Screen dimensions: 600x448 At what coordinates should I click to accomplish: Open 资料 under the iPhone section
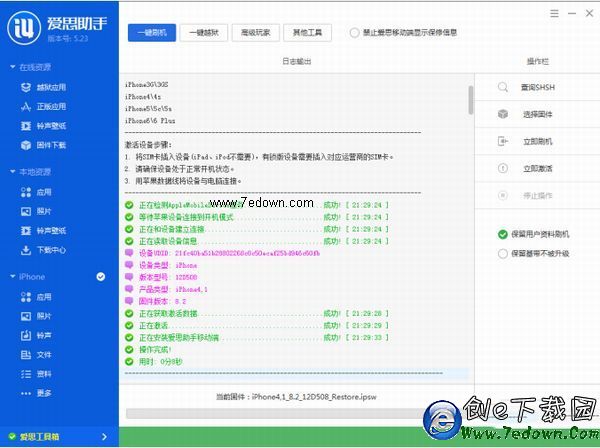pyautogui.click(x=36, y=374)
